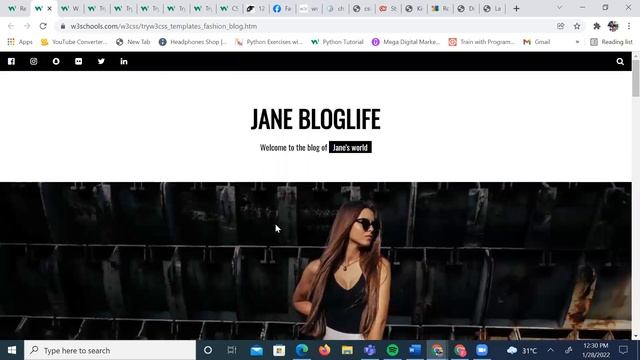Bookmark this page with the star icon
The image size is (640, 360).
pyautogui.click(x=577, y=26)
